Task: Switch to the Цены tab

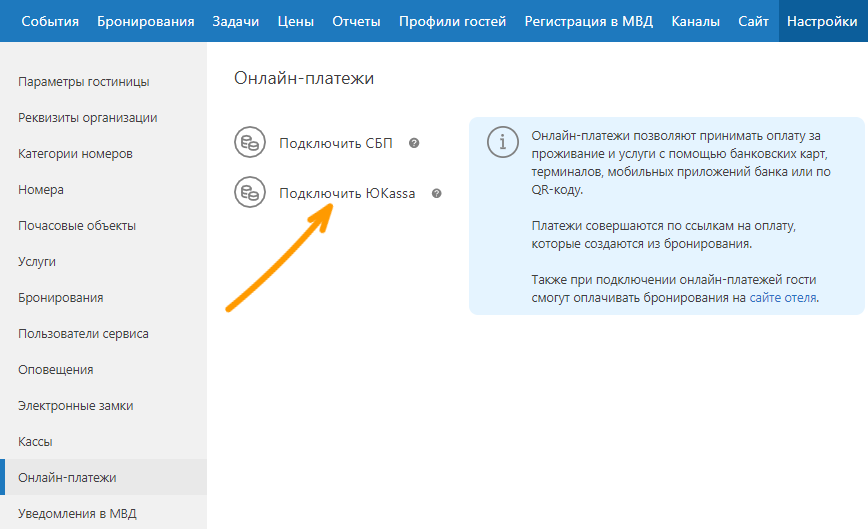Action: click(296, 22)
